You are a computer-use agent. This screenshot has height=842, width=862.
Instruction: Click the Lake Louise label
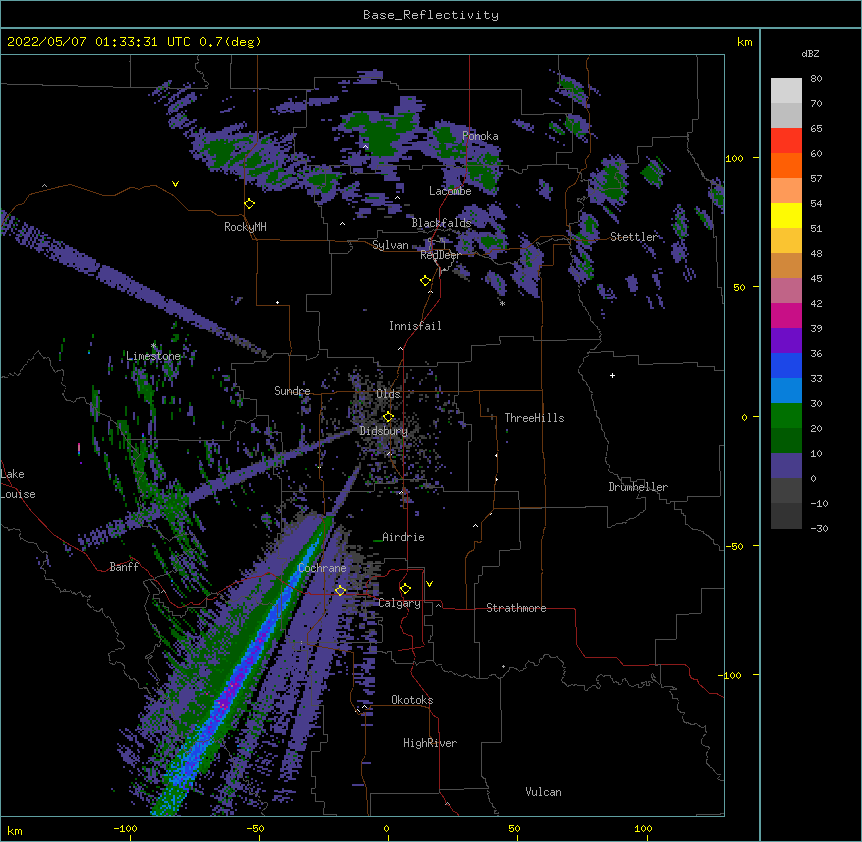(18, 484)
